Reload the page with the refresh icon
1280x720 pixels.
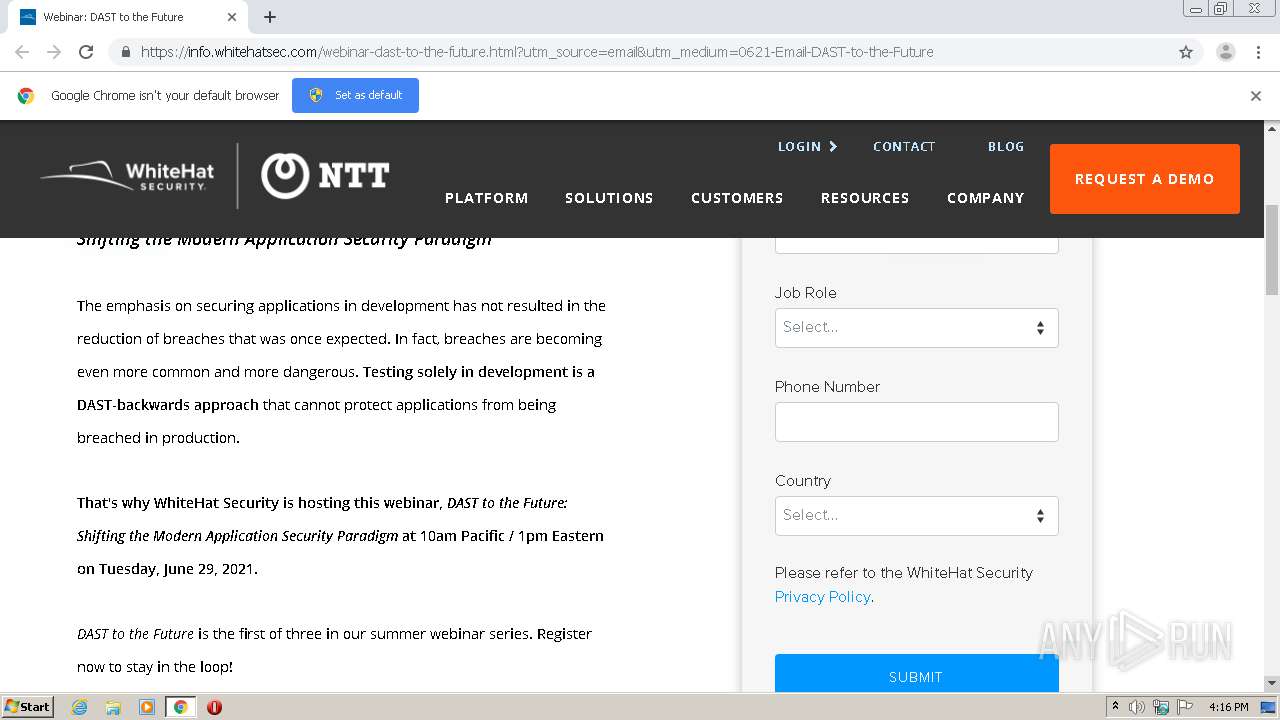86,52
